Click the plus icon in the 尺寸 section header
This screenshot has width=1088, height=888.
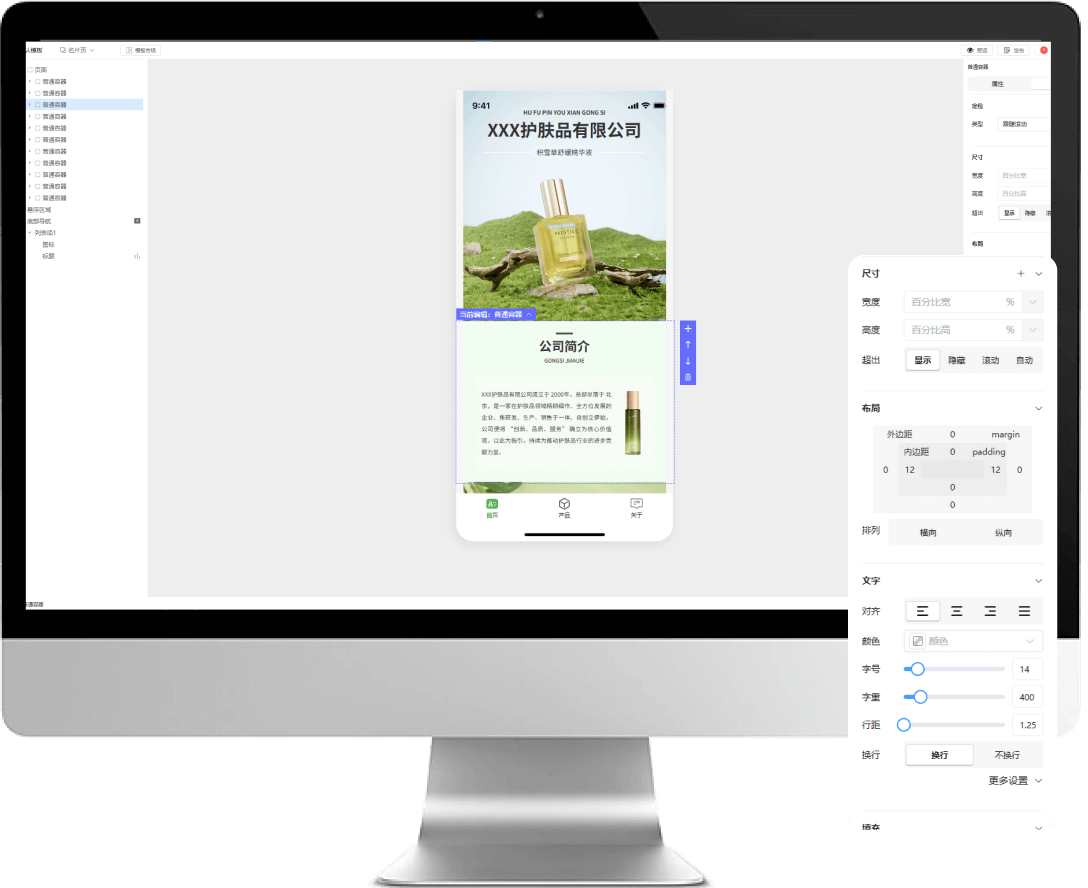(1021, 273)
